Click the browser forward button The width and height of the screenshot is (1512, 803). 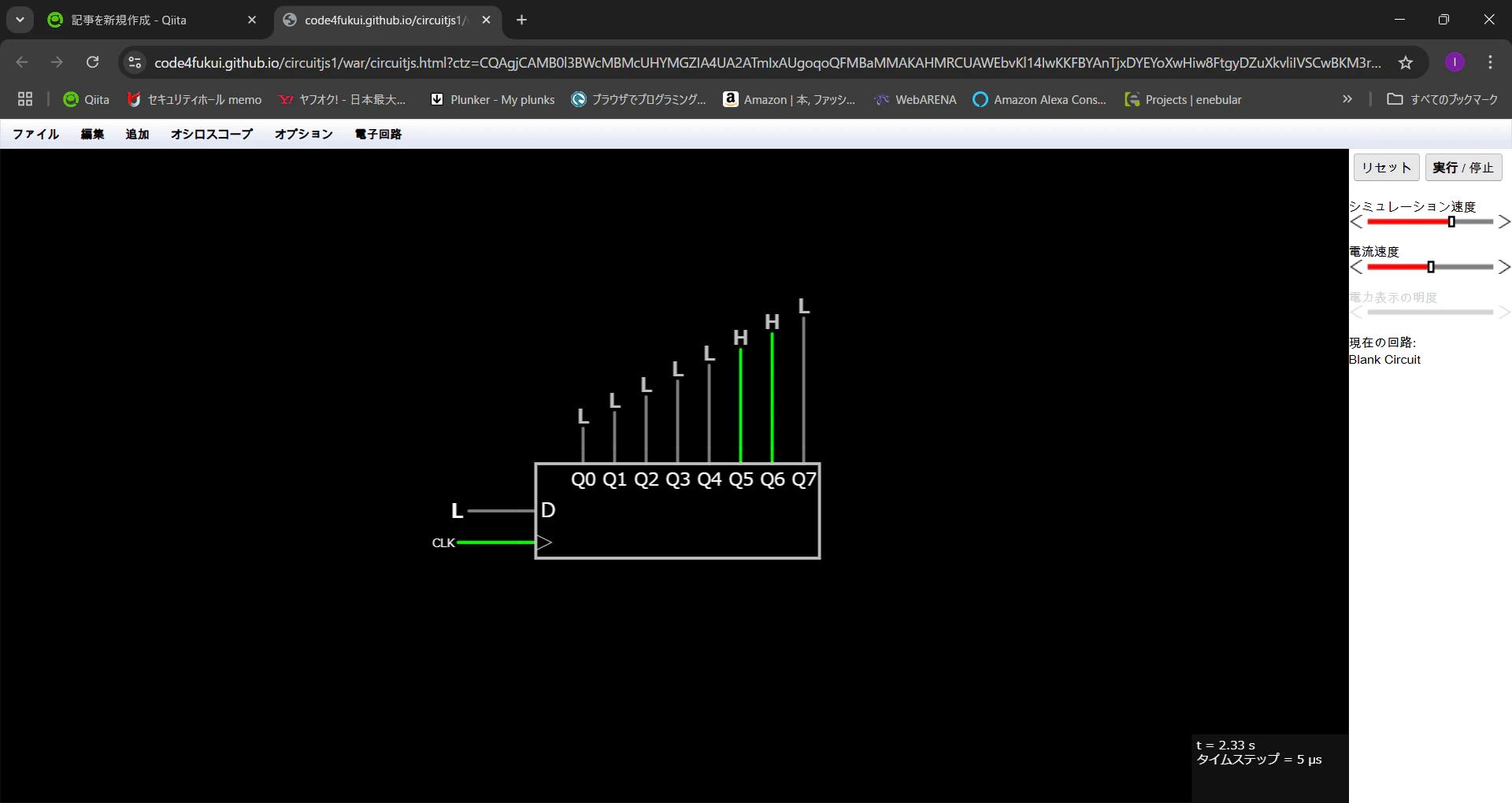57,62
